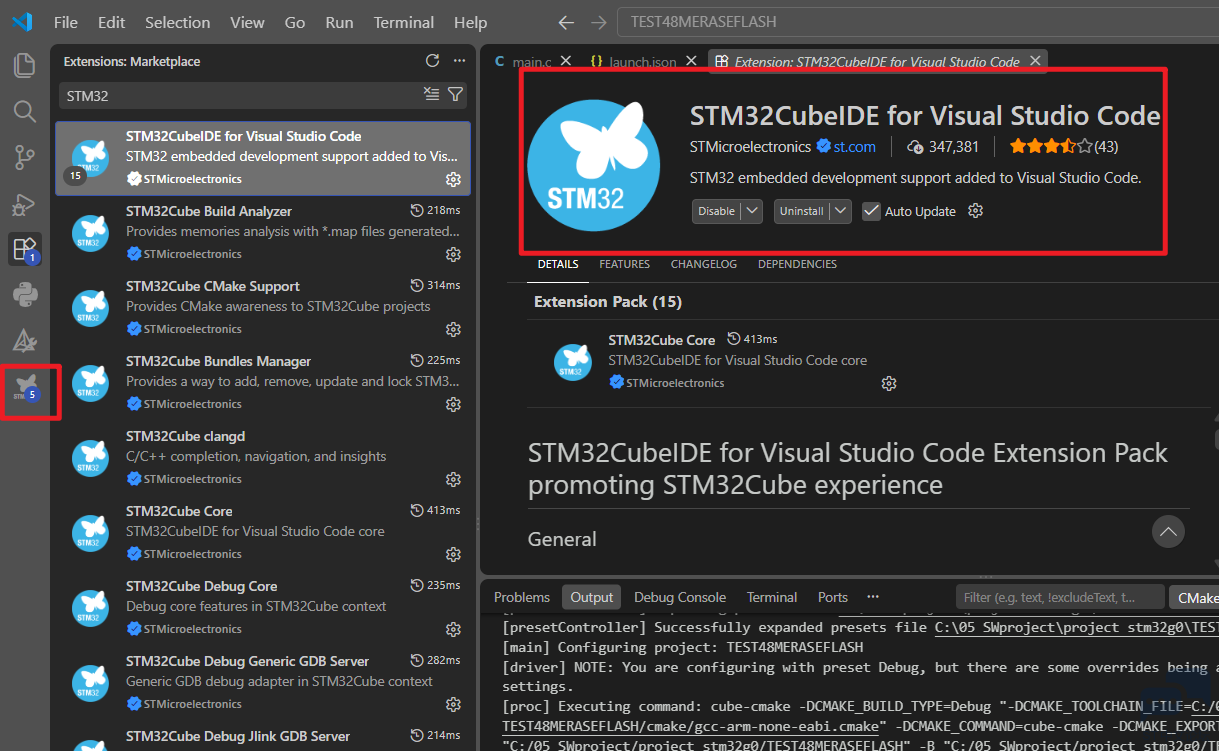Open the Selection menu
This screenshot has height=751, width=1219.
(x=178, y=22)
